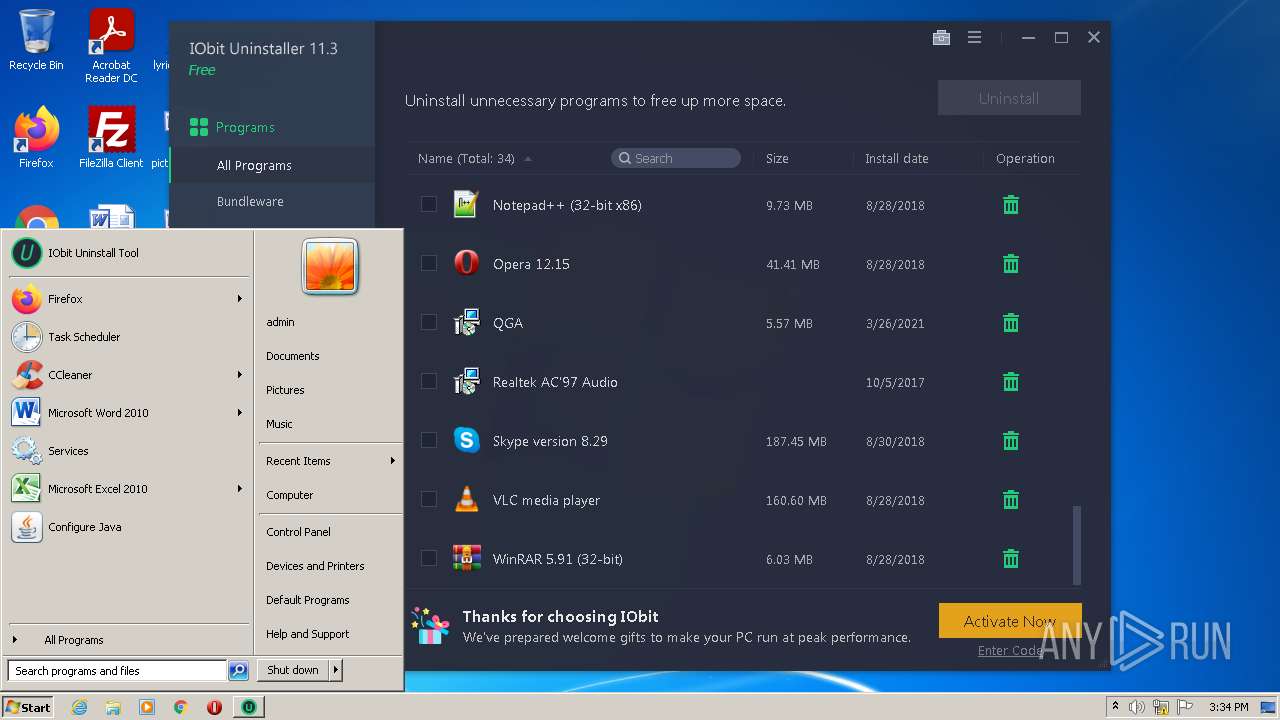Open Internet Explorer from taskbar

pyautogui.click(x=80, y=707)
